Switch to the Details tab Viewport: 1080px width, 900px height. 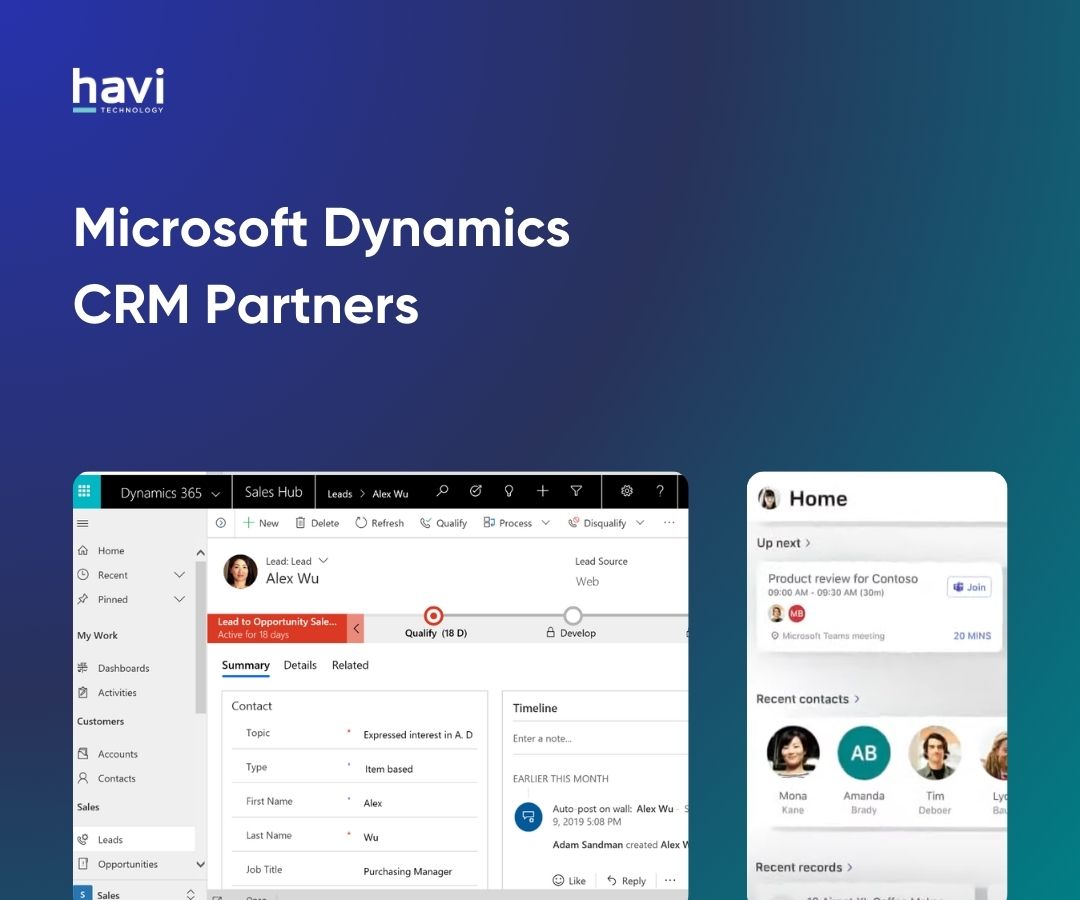click(300, 665)
